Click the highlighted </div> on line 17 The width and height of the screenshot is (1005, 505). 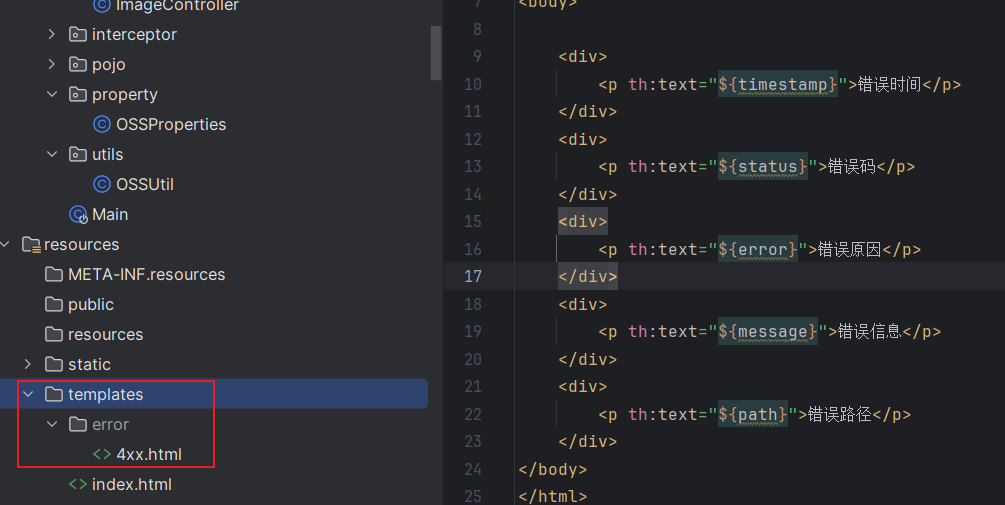[588, 276]
